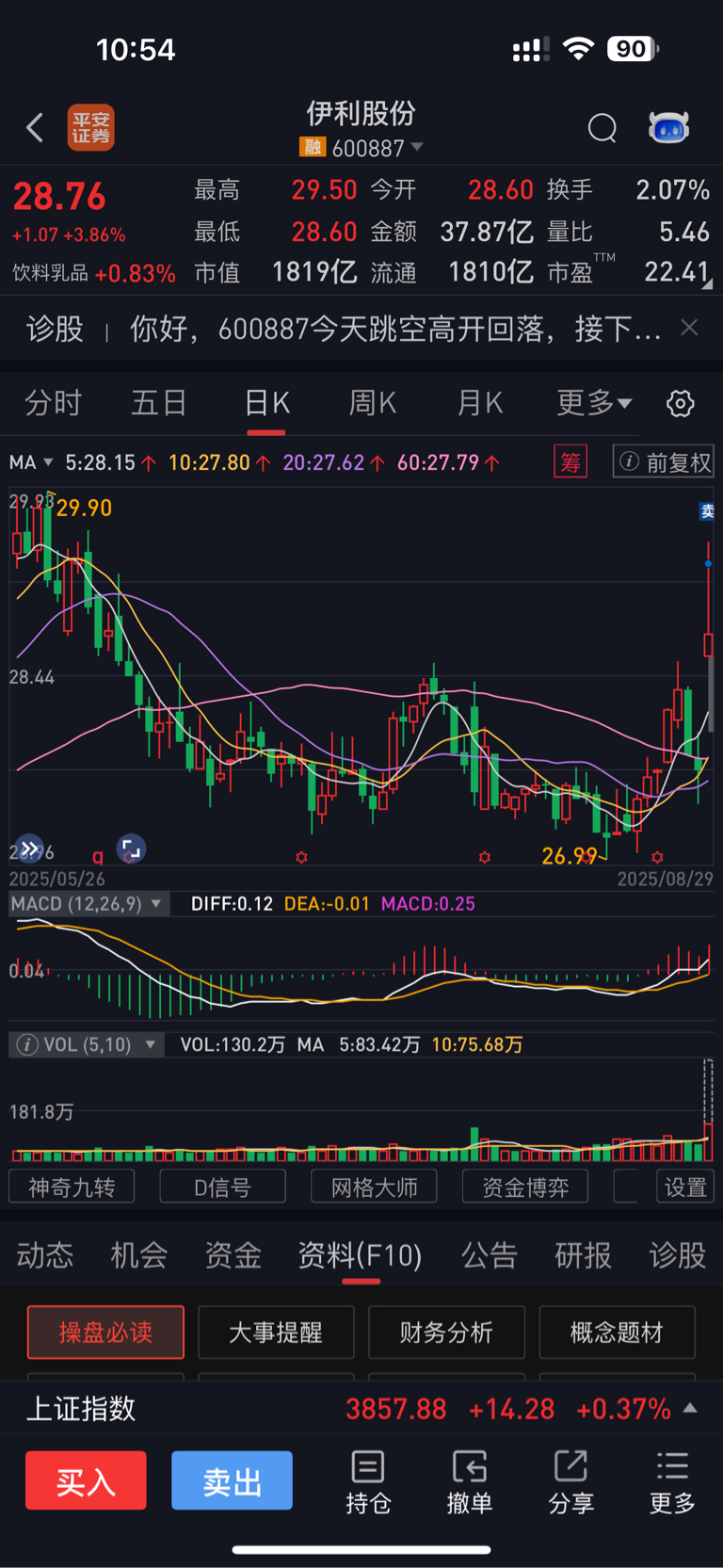The width and height of the screenshot is (723, 1568).
Task: Toggle the red 筹 chip distribution icon
Action: click(570, 461)
